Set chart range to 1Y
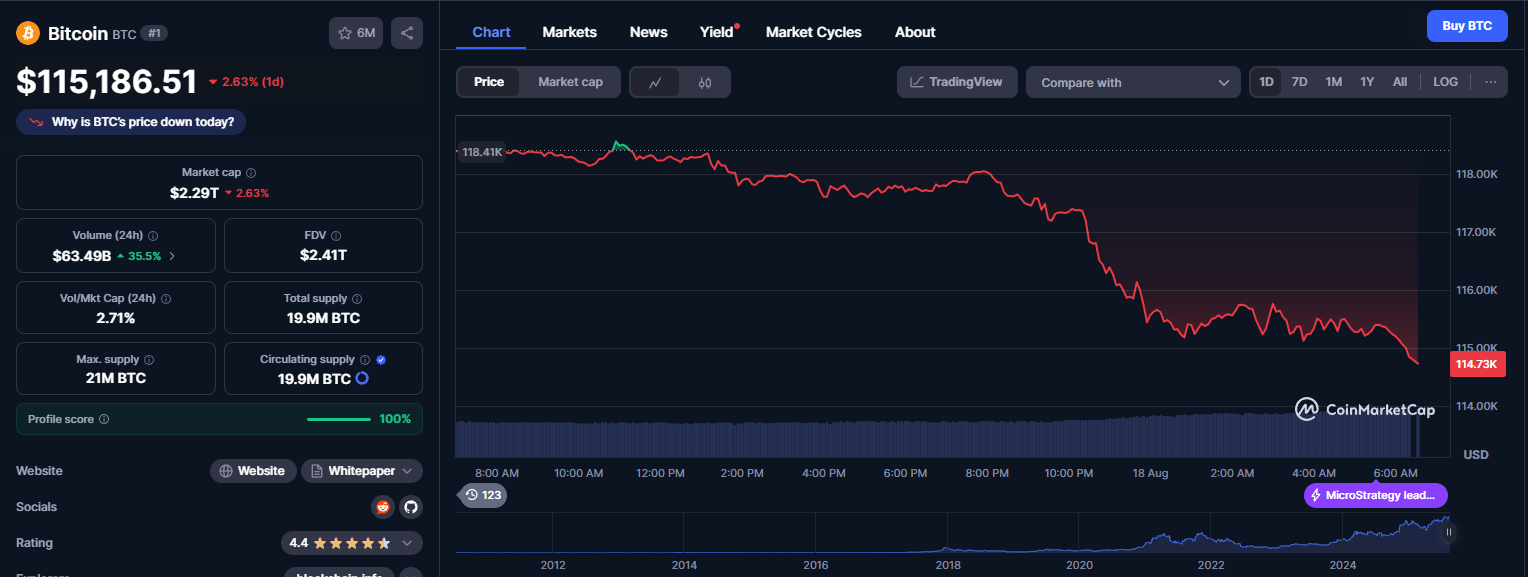The height and width of the screenshot is (577, 1528). click(1367, 82)
